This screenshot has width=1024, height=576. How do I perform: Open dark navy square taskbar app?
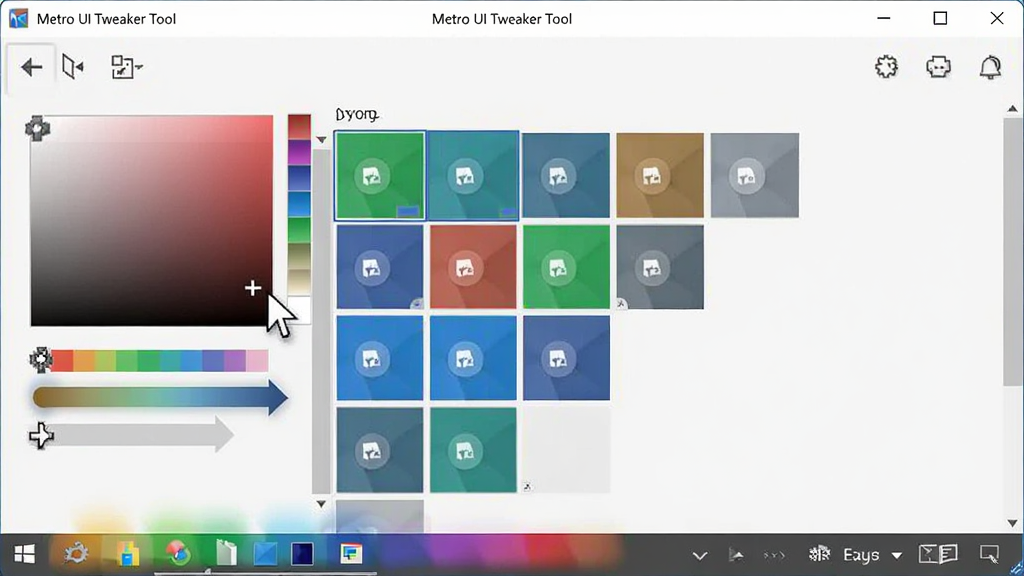302,554
